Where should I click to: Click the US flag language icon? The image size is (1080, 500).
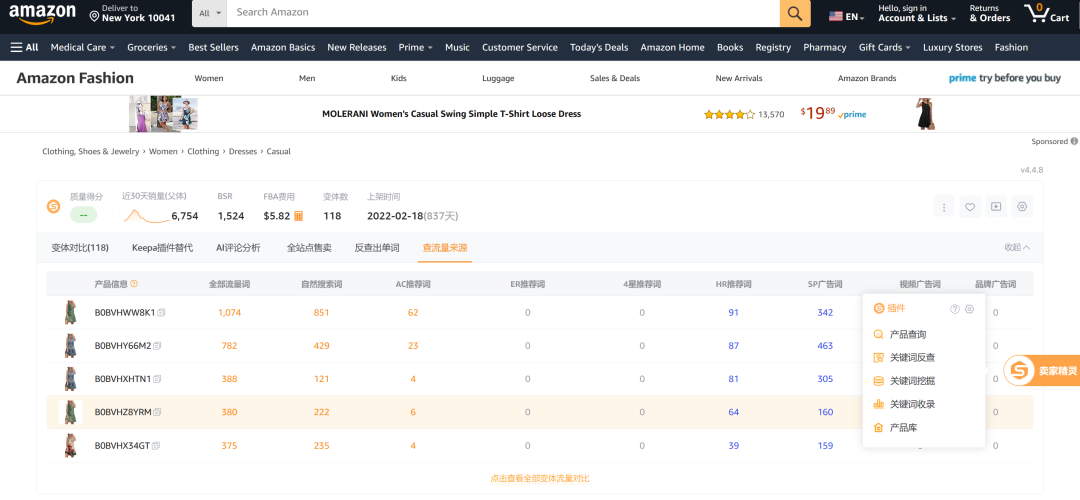tap(835, 17)
